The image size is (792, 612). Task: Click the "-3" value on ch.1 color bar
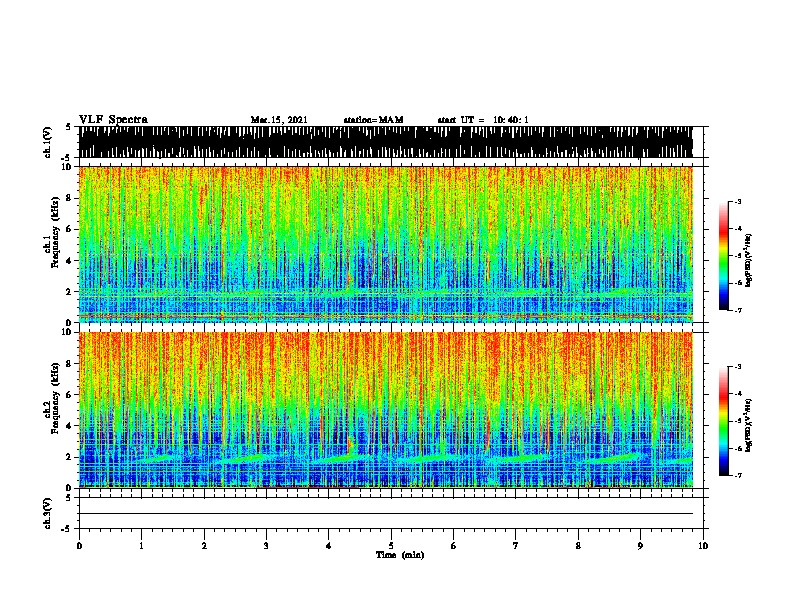click(x=737, y=201)
